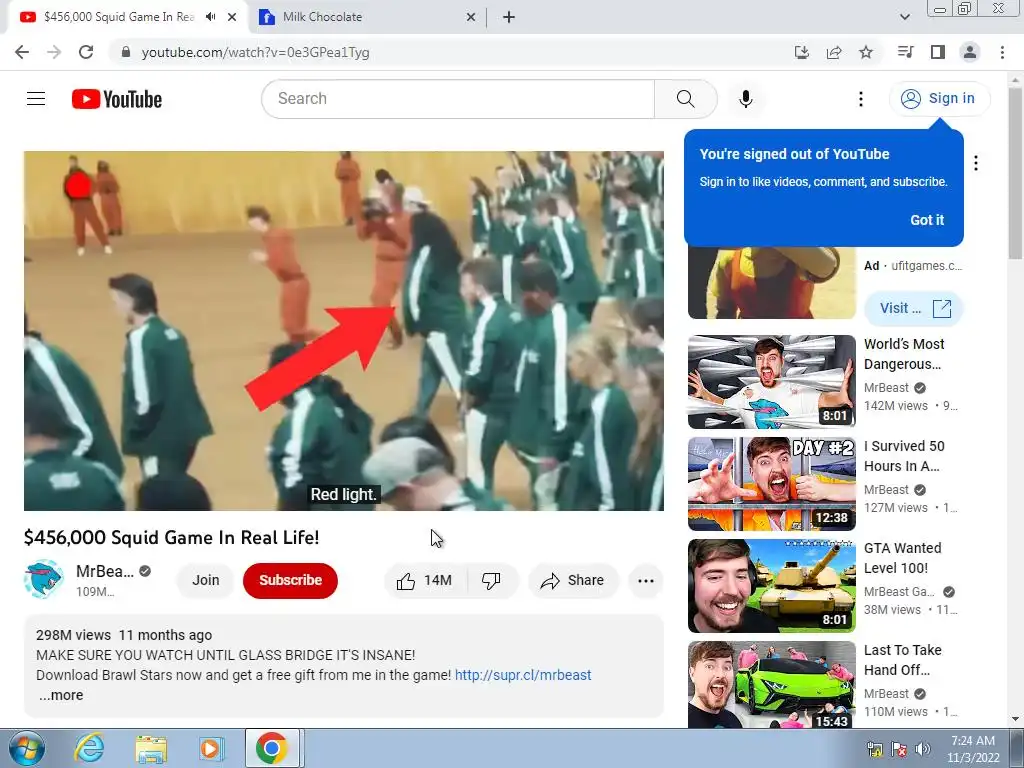This screenshot has width=1024, height=768.
Task: Open the Windows Start menu
Action: tap(27, 748)
